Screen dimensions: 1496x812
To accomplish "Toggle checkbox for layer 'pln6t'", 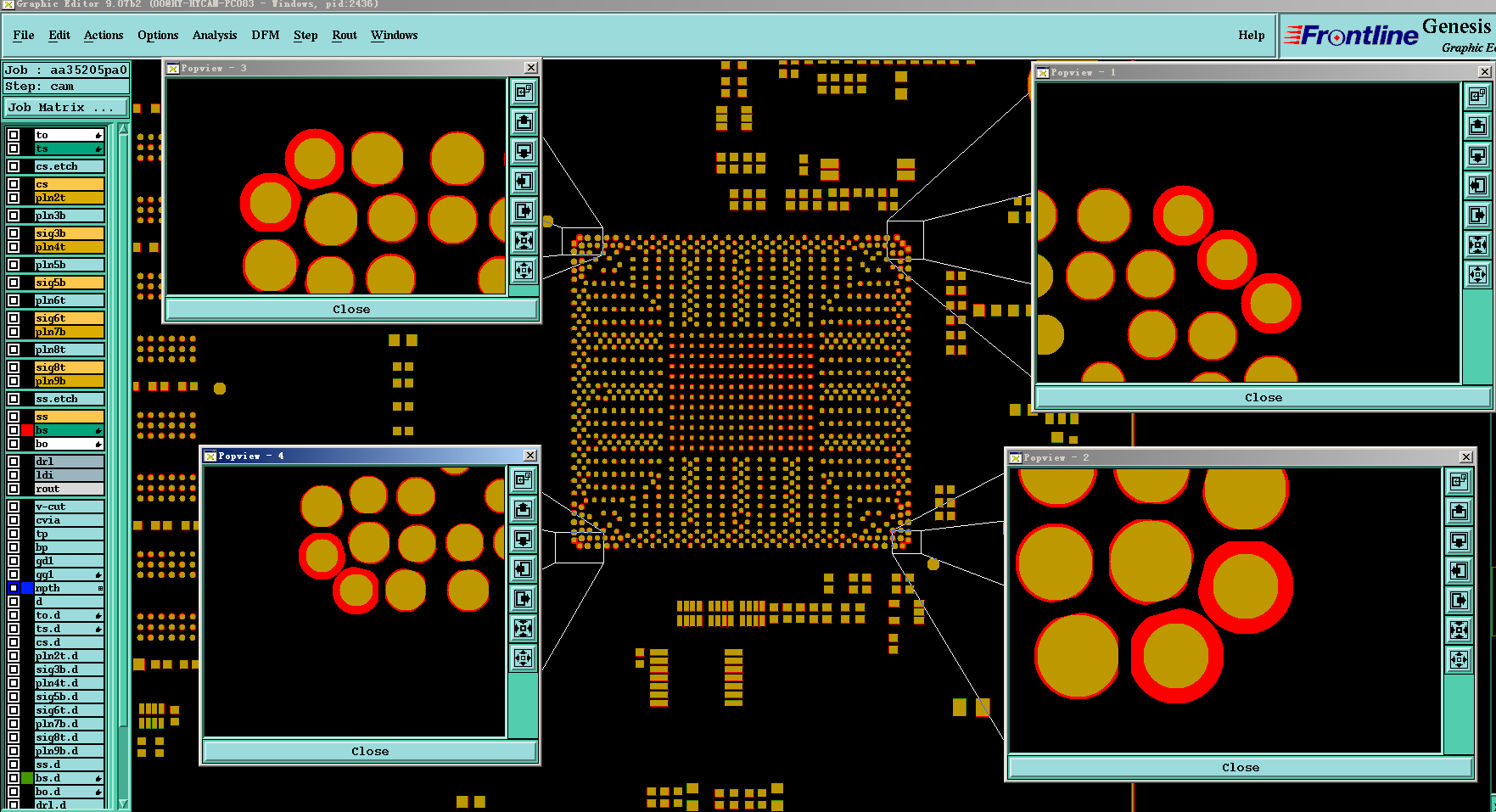I will [14, 300].
